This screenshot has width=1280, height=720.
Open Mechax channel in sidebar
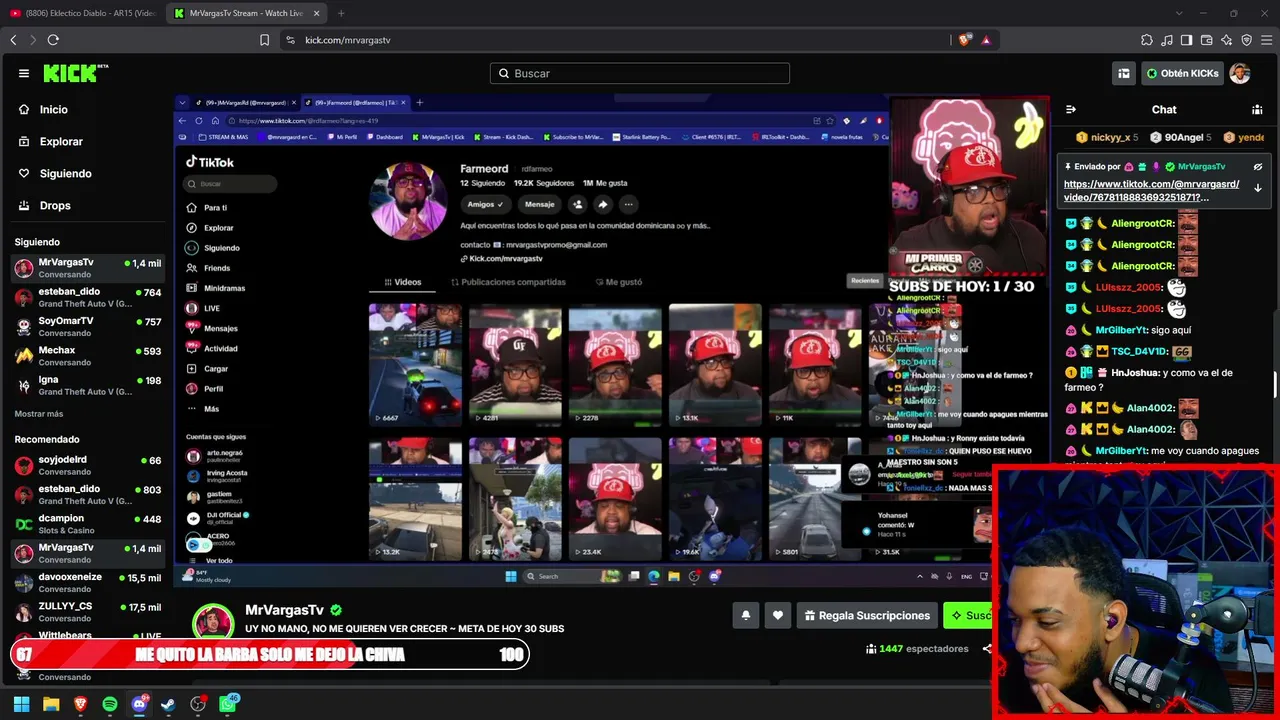tap(87, 356)
